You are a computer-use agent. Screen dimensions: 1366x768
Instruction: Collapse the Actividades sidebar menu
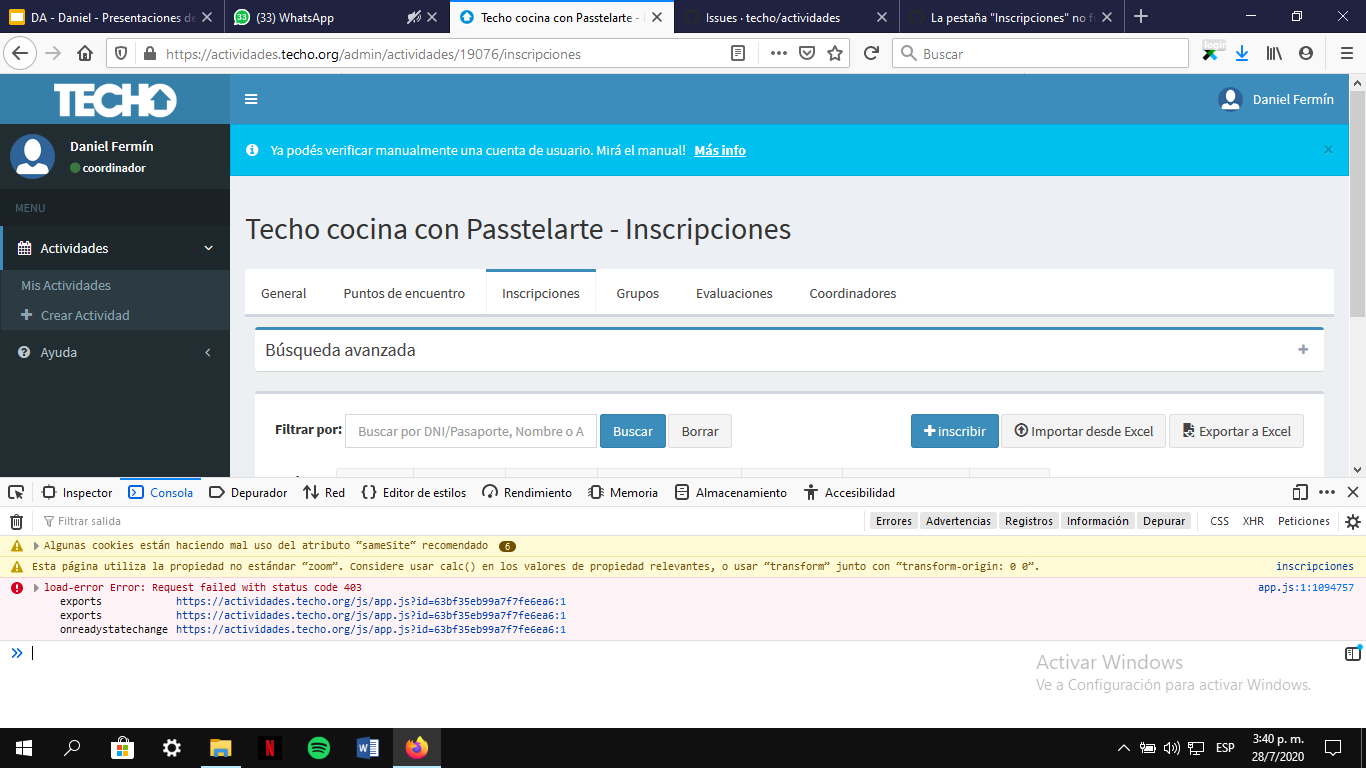pos(115,248)
